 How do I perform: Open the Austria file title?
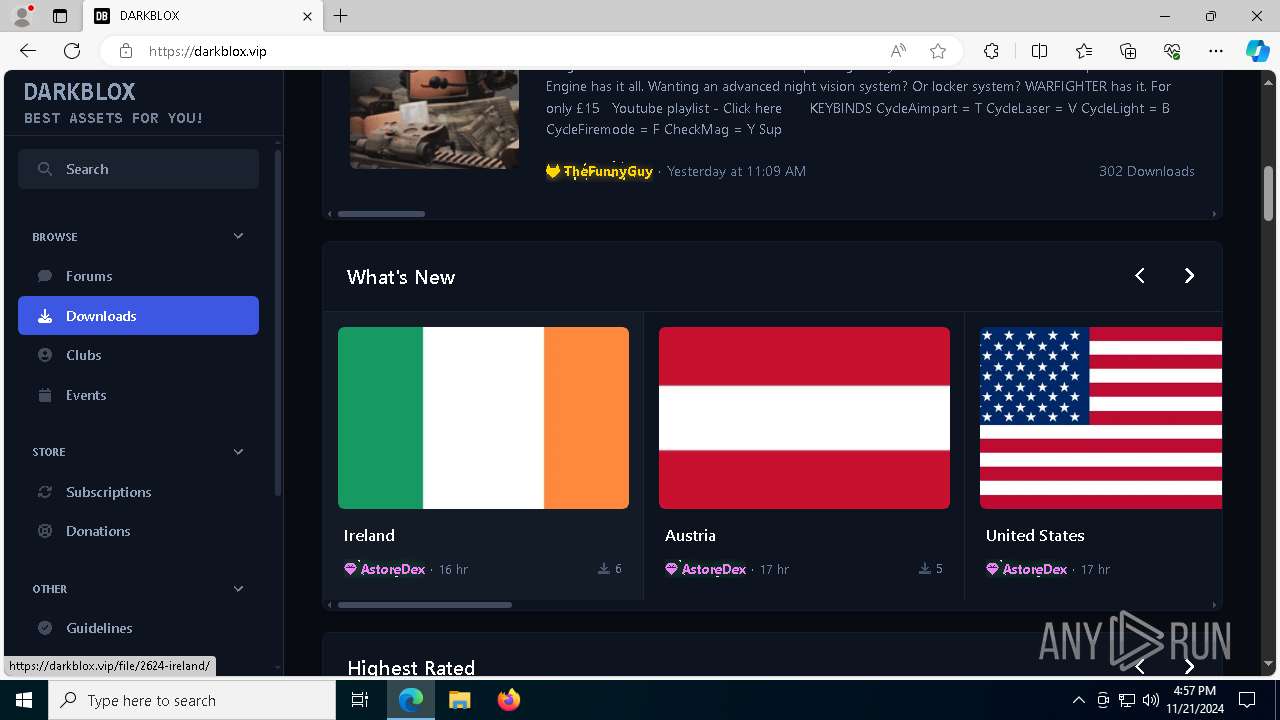coord(690,536)
